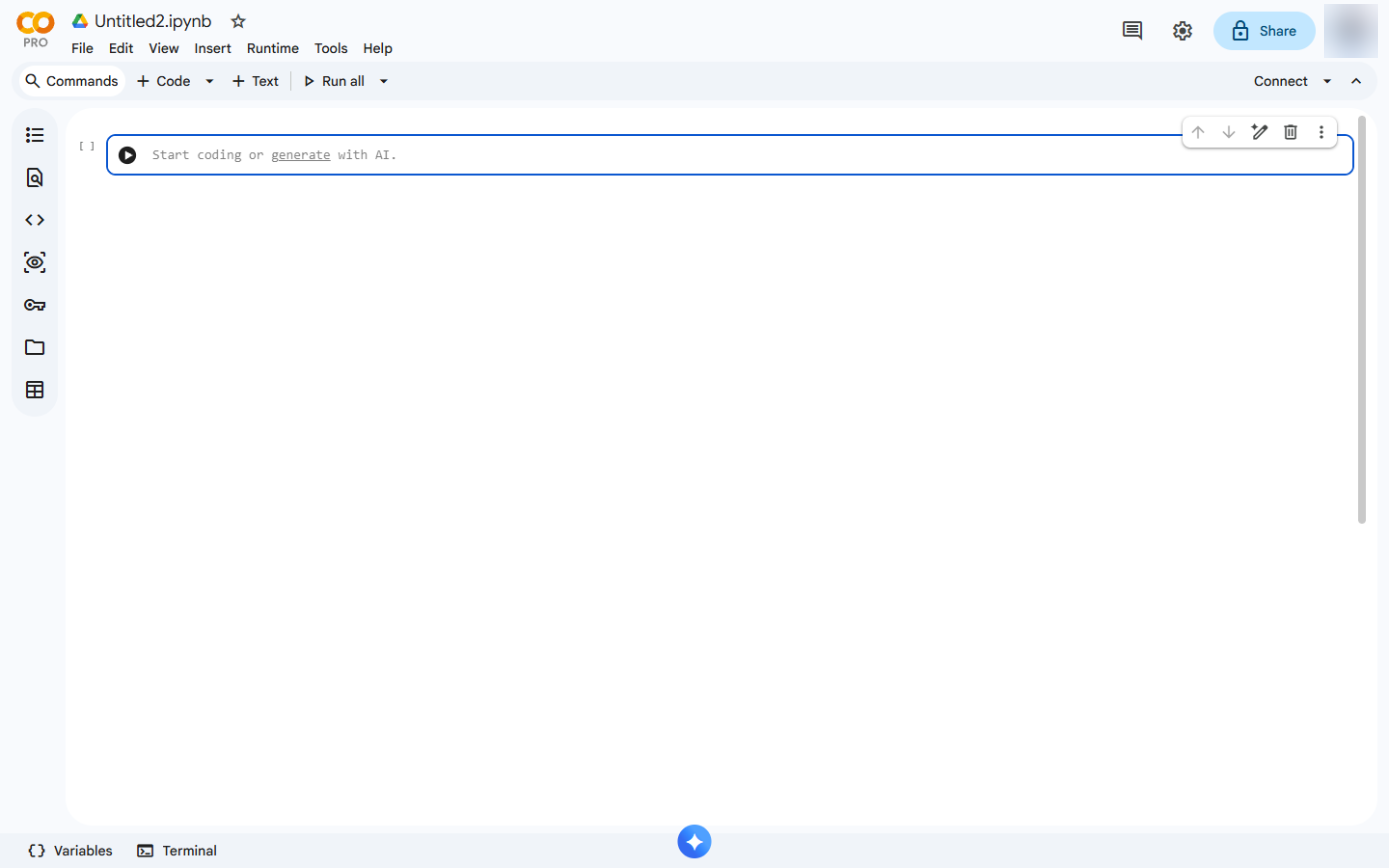Open the Secrets key icon
The image size is (1389, 868).
[x=35, y=305]
